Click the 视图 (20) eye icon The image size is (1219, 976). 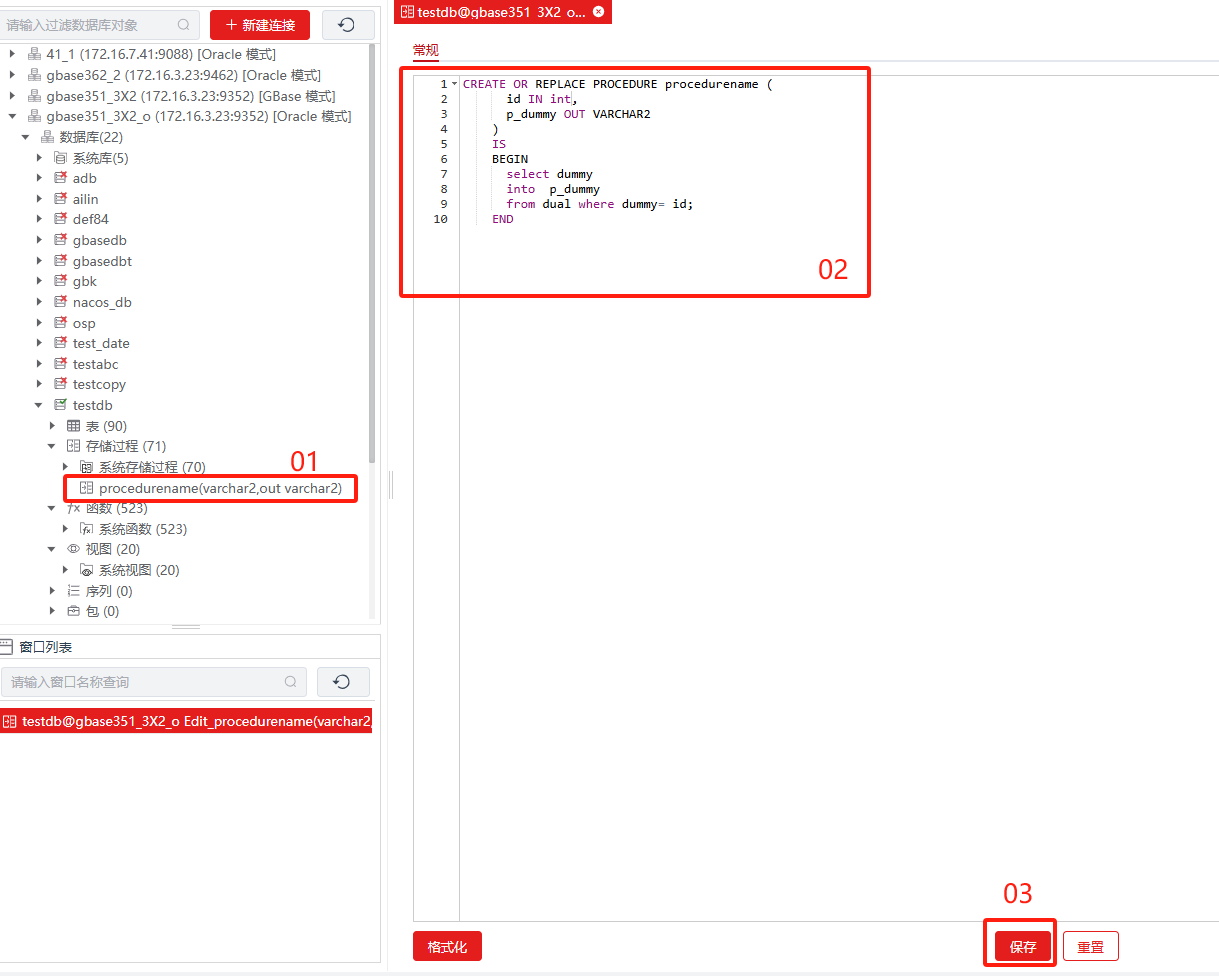73,549
